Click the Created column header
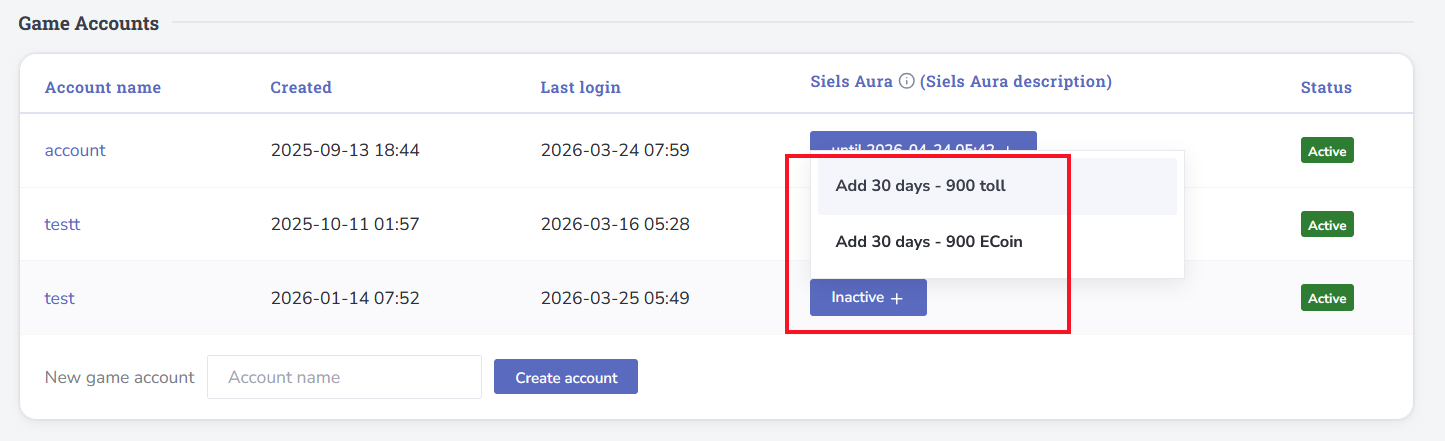 [301, 87]
